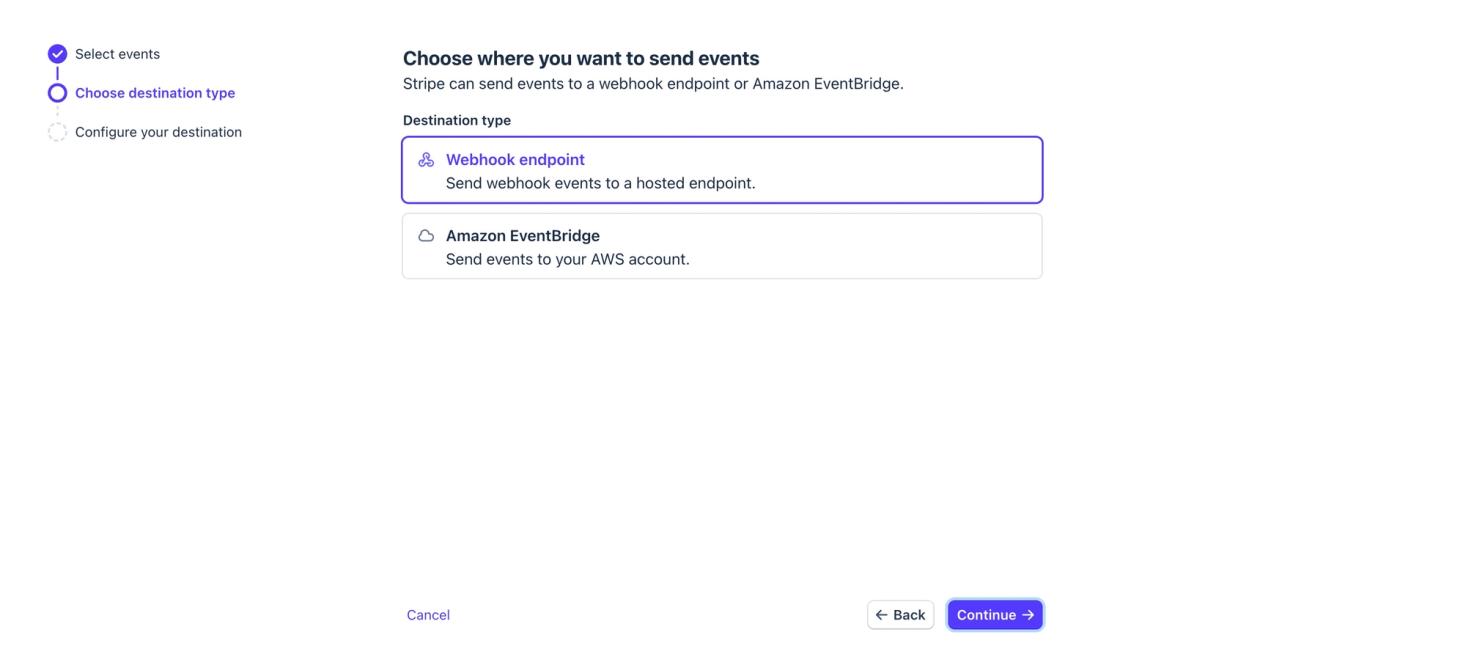Click the "Choose where you want to send events" heading

[x=581, y=58]
